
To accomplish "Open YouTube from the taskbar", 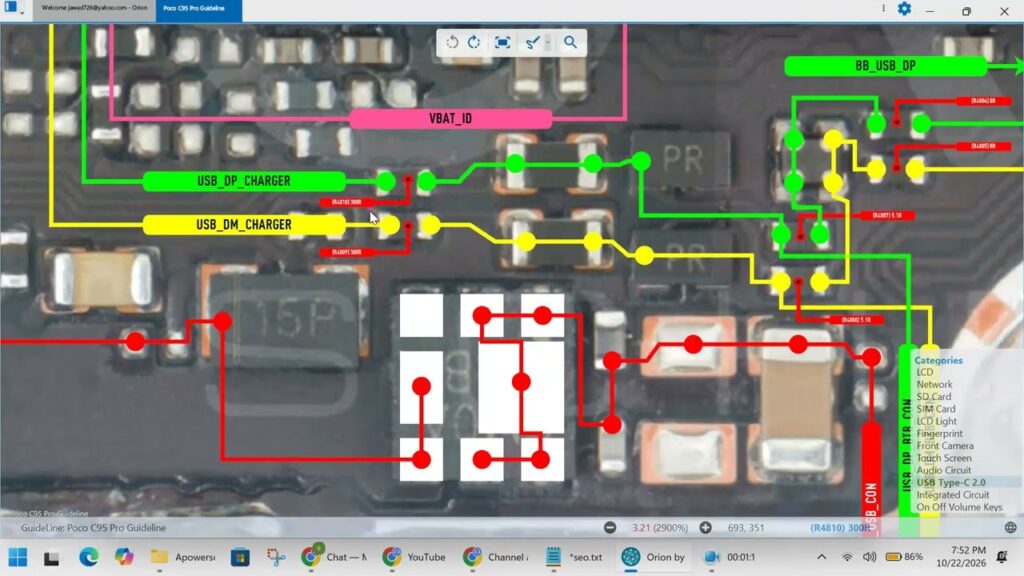I will [414, 557].
